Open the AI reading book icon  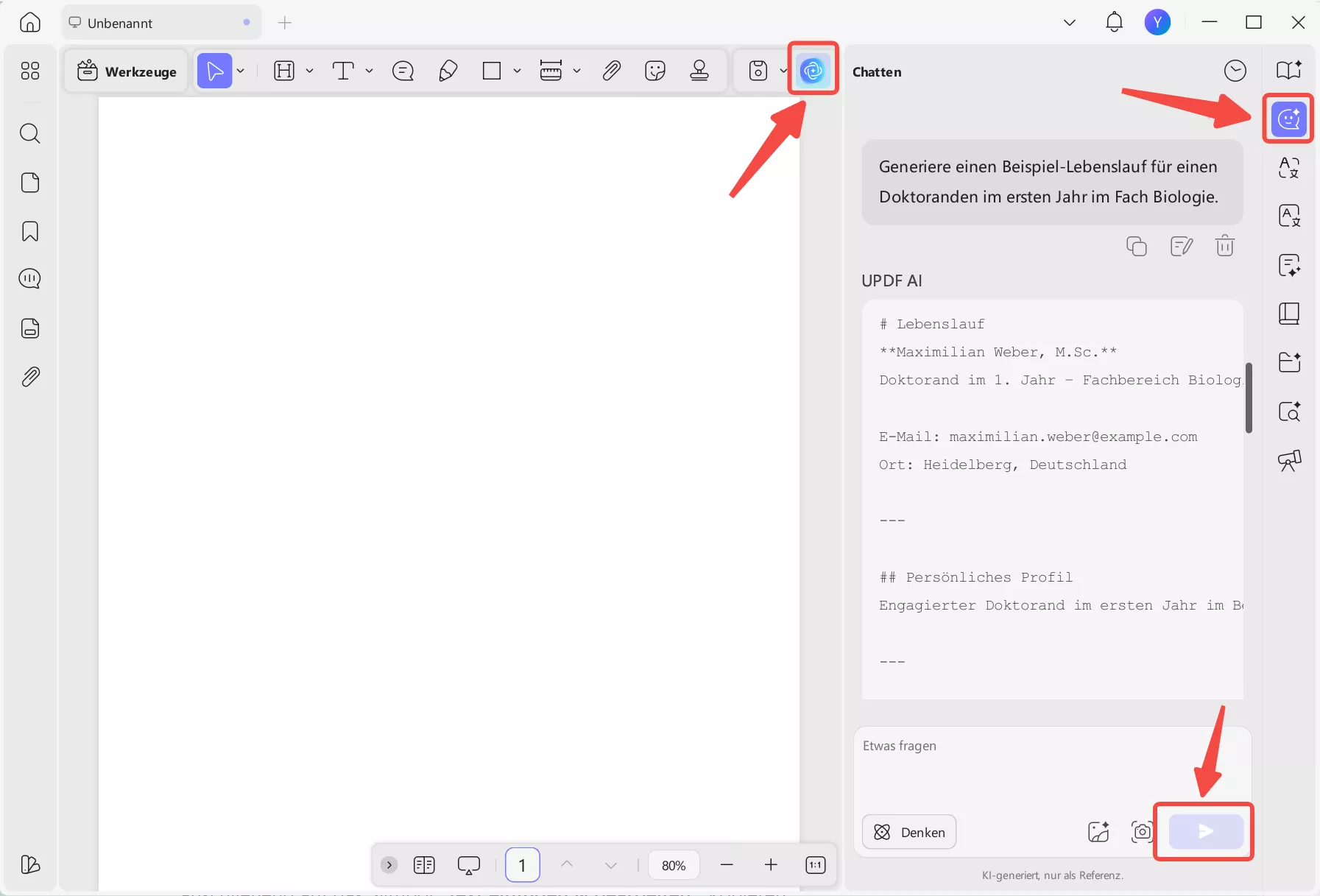point(1289,69)
